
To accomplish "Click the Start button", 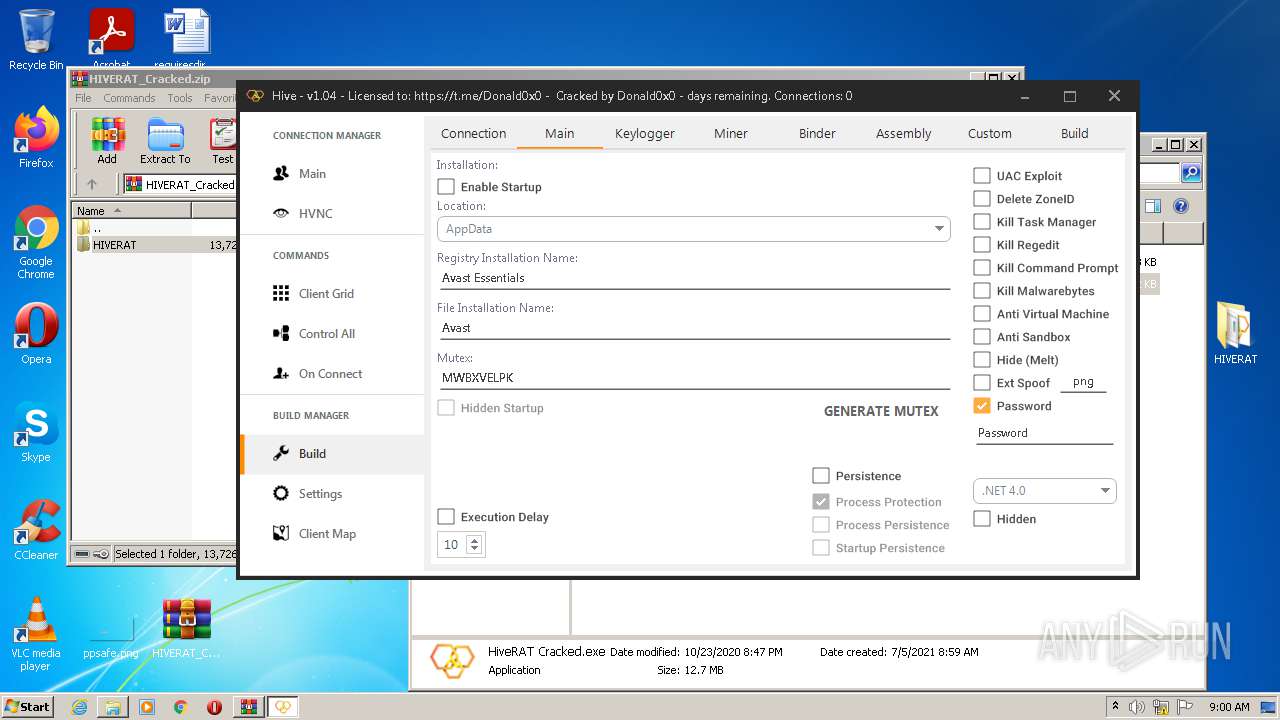I will 27,707.
